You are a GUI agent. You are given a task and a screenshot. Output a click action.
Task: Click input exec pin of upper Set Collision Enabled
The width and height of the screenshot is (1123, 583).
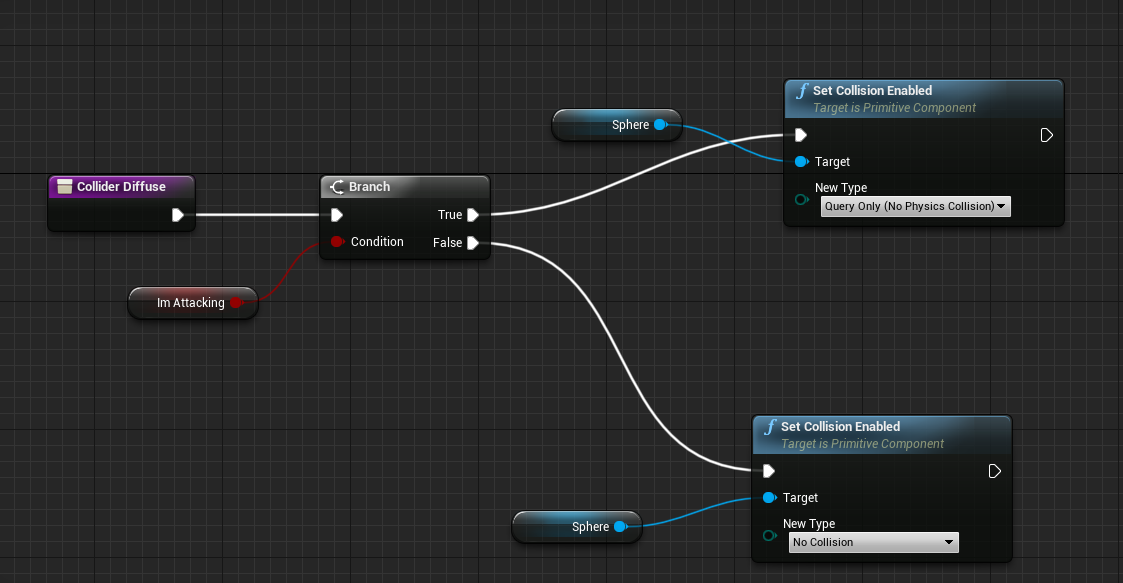click(800, 135)
